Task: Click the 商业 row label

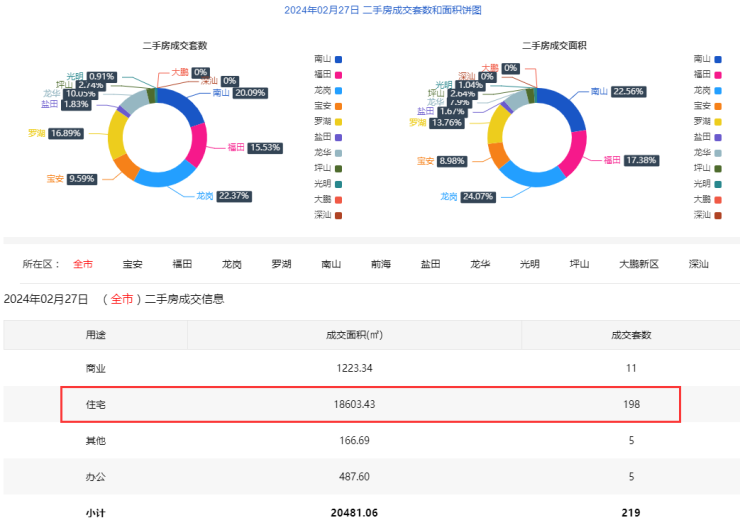Action: coord(96,368)
